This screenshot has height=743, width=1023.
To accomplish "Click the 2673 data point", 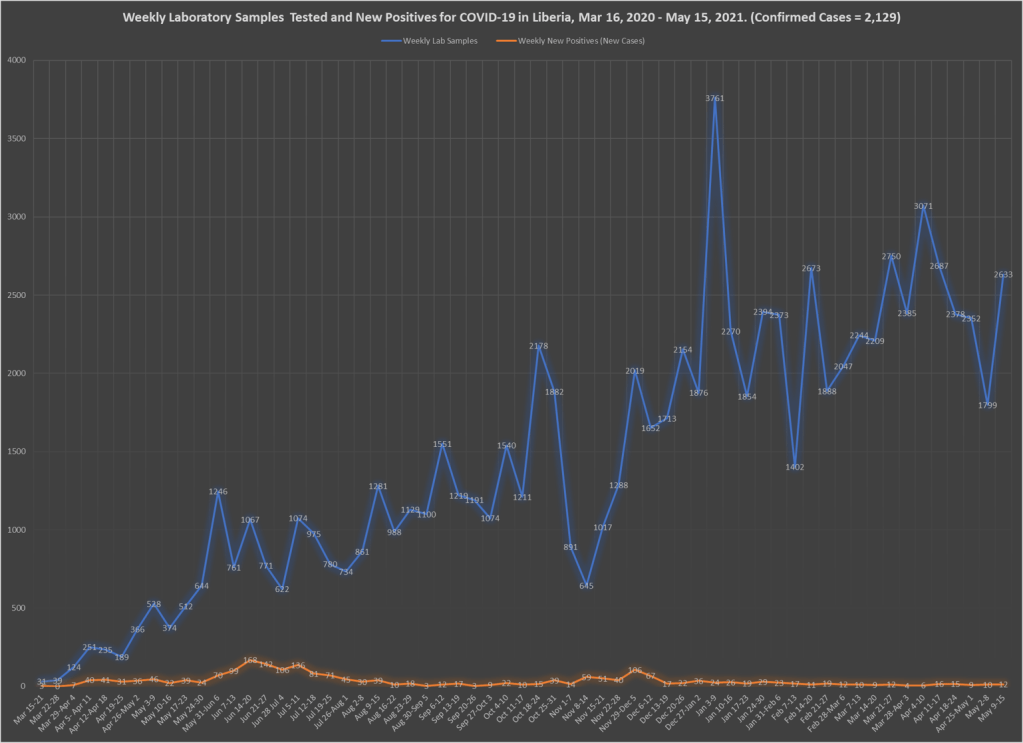I will coord(811,268).
